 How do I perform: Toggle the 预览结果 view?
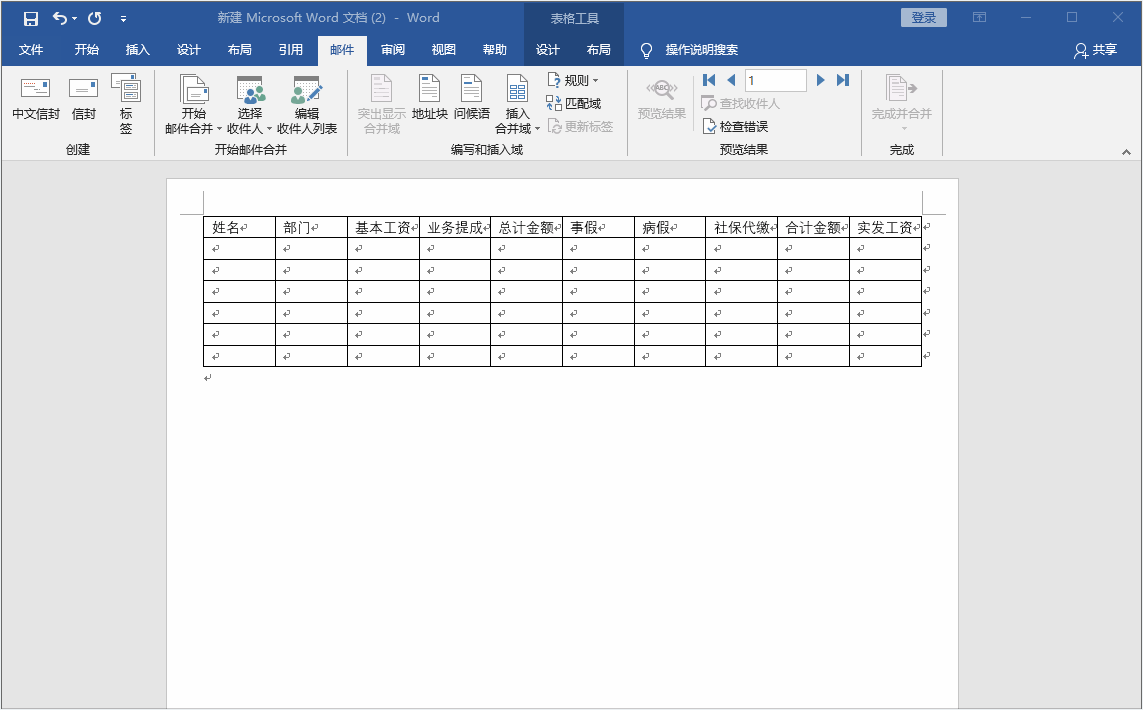661,100
